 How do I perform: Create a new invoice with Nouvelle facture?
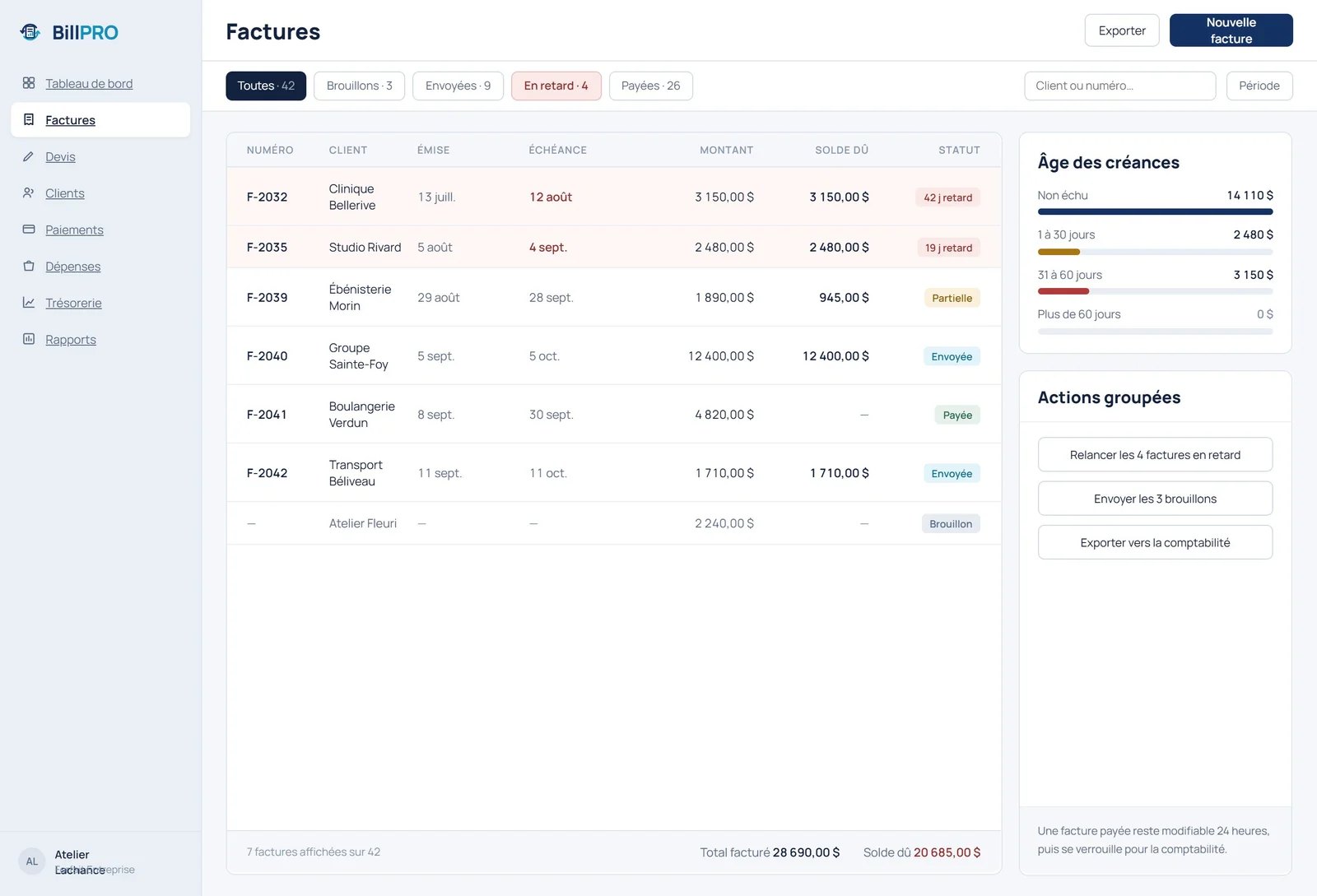coord(1231,30)
